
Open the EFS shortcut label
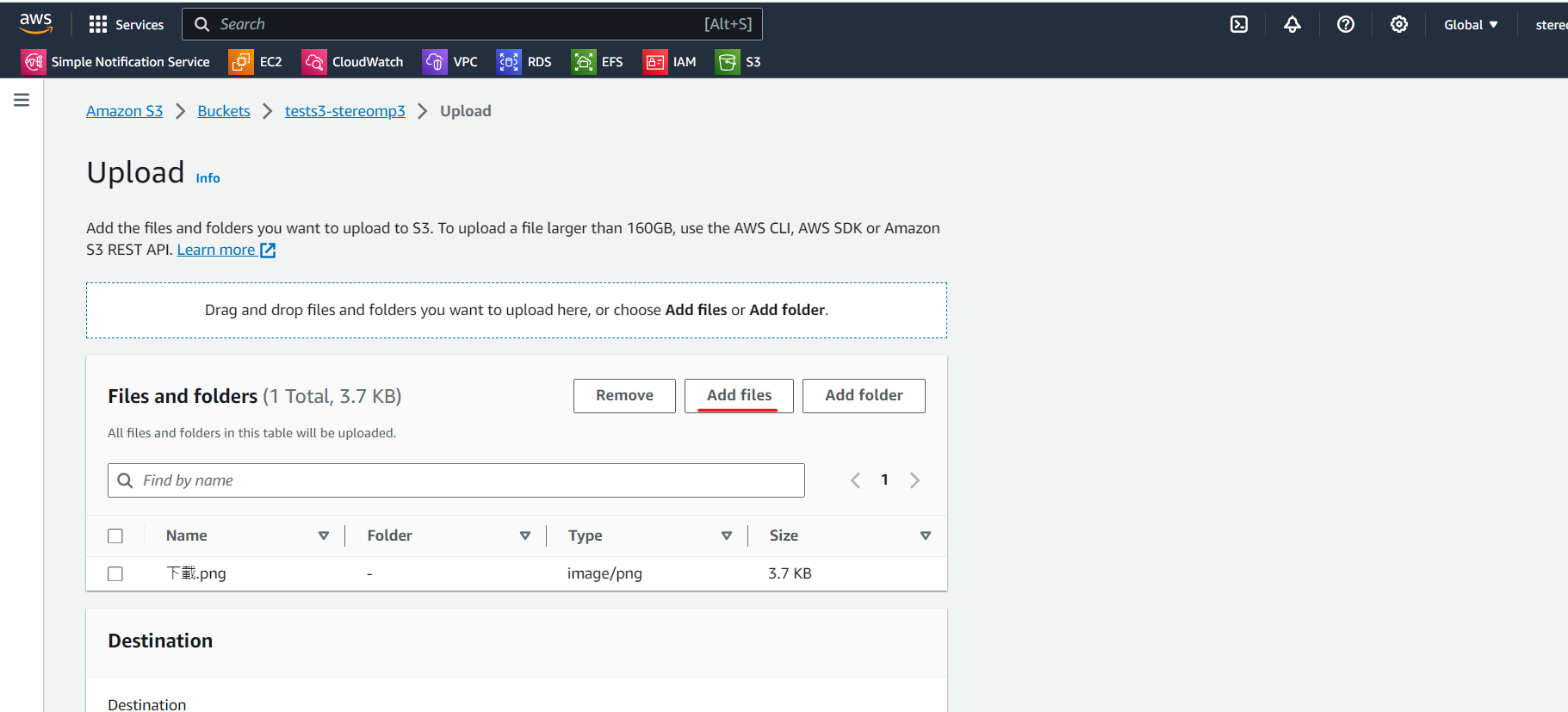(x=612, y=62)
